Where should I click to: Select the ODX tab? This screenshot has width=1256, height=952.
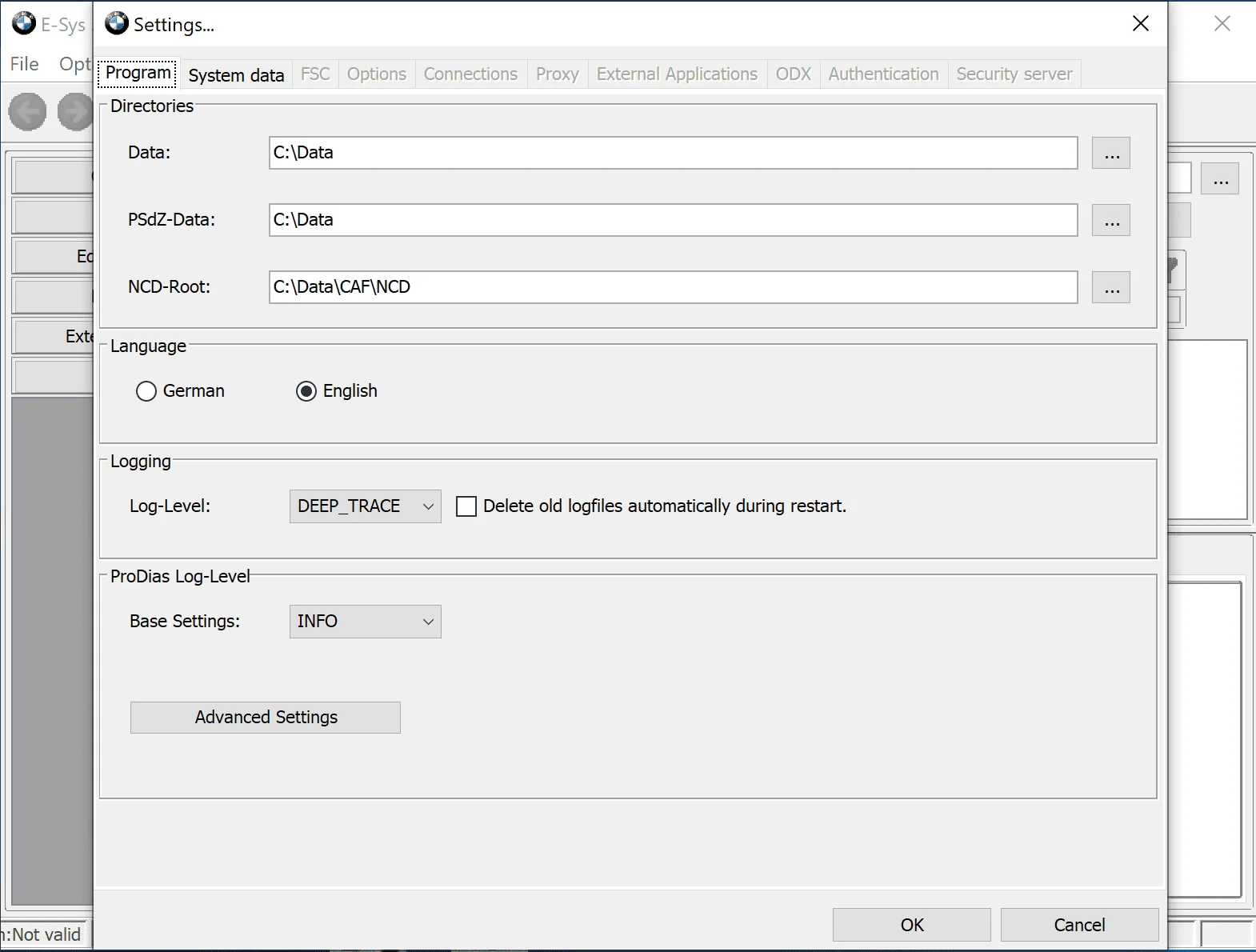click(x=794, y=74)
